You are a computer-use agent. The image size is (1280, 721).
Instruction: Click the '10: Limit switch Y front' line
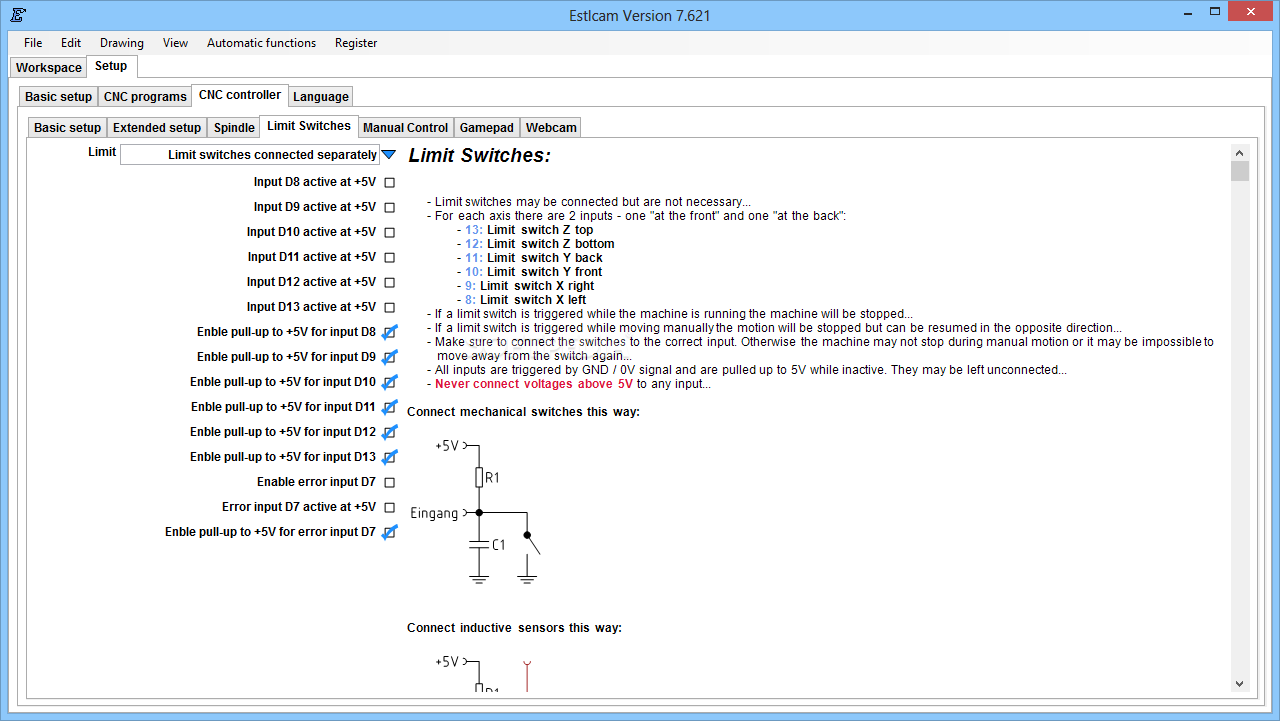pos(534,272)
